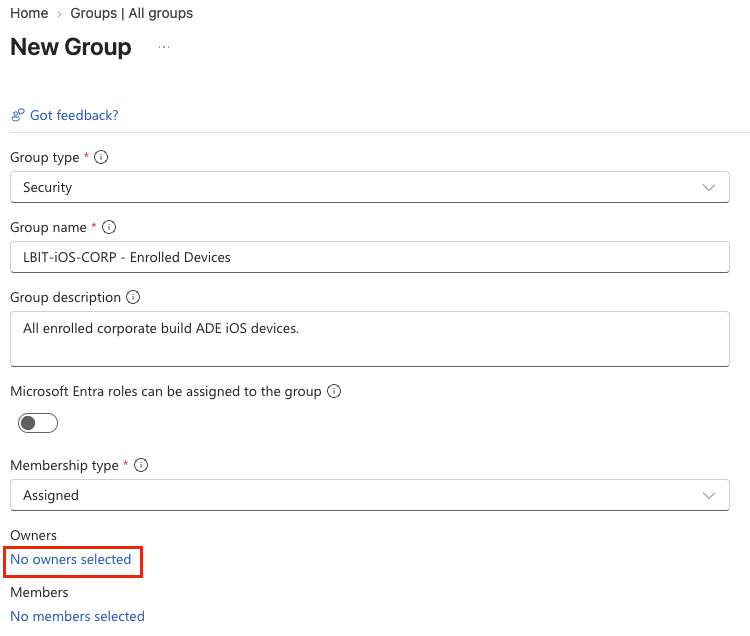Image resolution: width=750 pixels, height=636 pixels.
Task: Click the info icon beside Group name
Action: 109,227
